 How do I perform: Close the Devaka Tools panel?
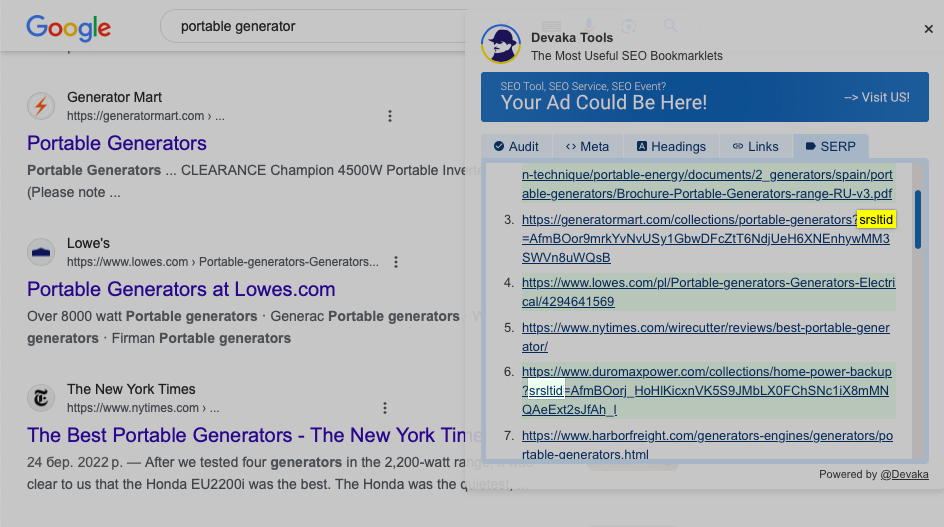tap(928, 29)
